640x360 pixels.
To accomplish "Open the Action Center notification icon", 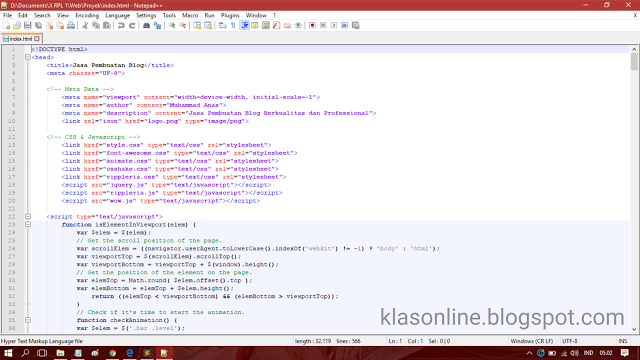I will (624, 353).
